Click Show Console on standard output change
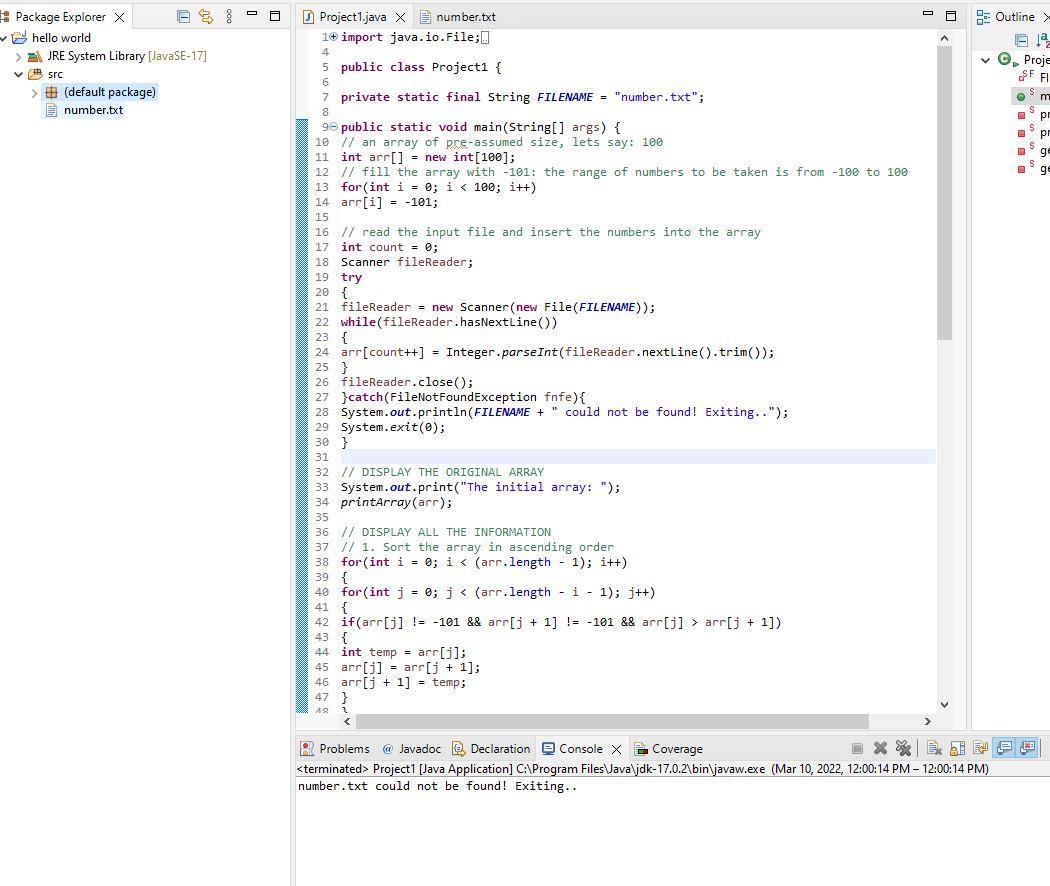The image size is (1050, 886). point(1004,748)
